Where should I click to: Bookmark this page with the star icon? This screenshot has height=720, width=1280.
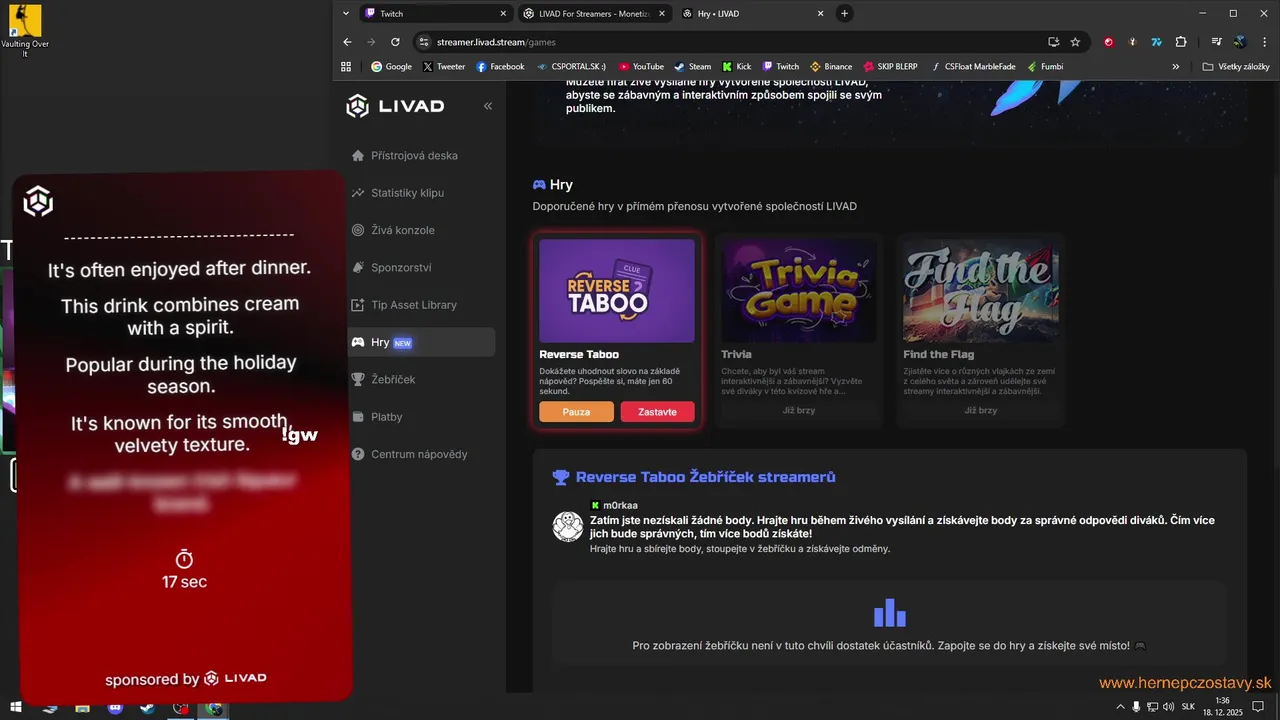coord(1075,42)
